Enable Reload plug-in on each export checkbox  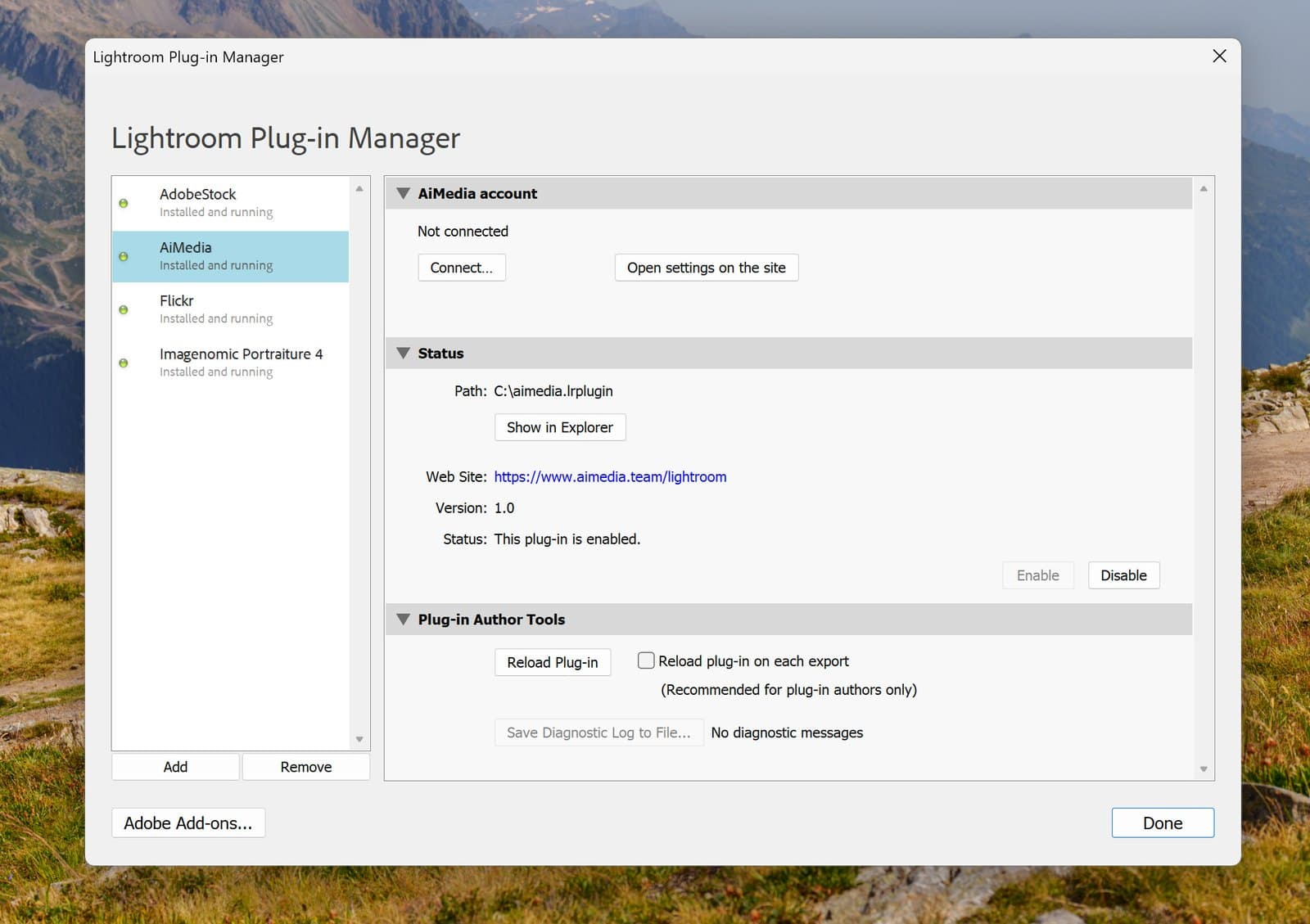tap(646, 660)
